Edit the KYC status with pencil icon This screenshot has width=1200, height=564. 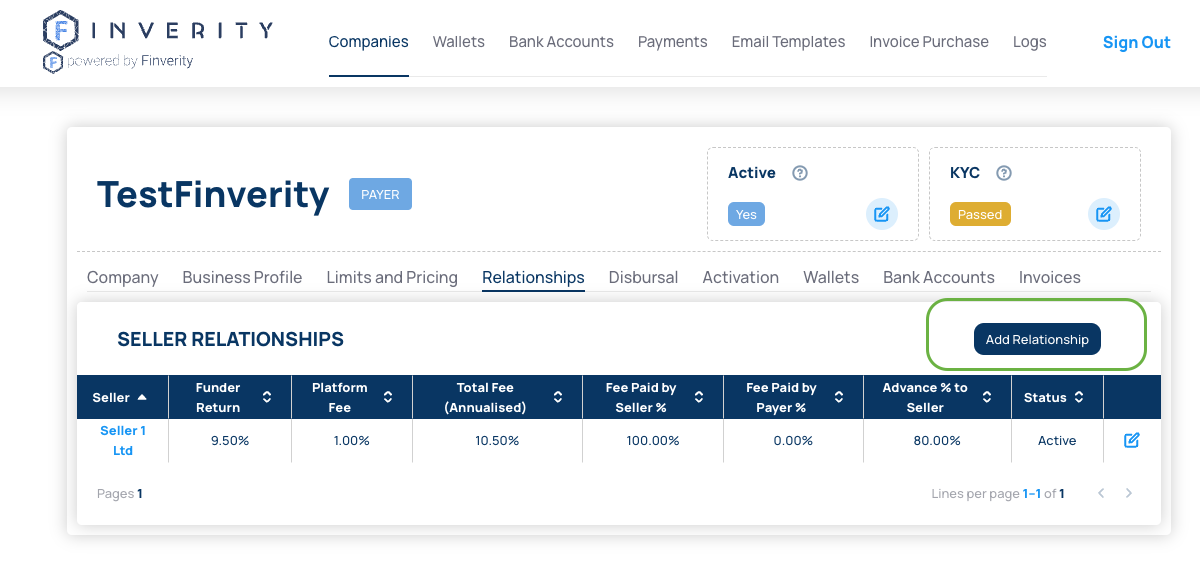coord(1103,214)
